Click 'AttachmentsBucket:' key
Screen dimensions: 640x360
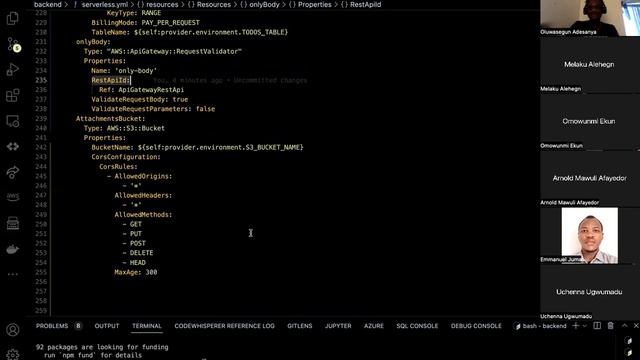pos(110,119)
